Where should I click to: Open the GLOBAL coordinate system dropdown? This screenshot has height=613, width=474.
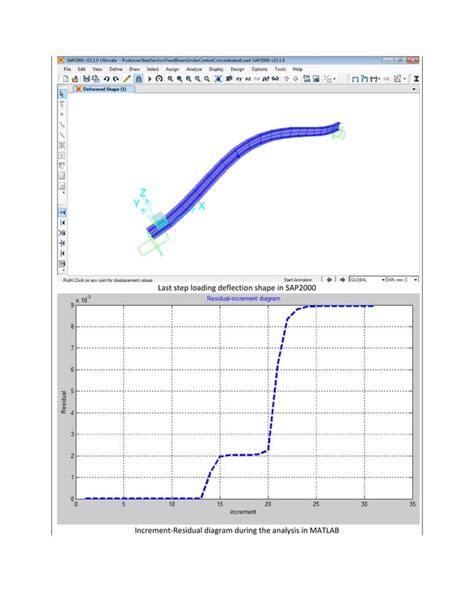[367, 280]
